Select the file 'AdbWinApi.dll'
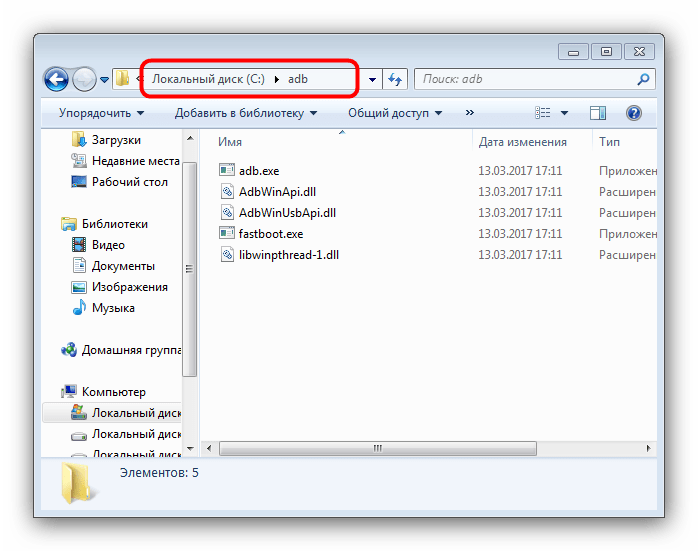Screen dimensions: 698x551 coord(277,192)
